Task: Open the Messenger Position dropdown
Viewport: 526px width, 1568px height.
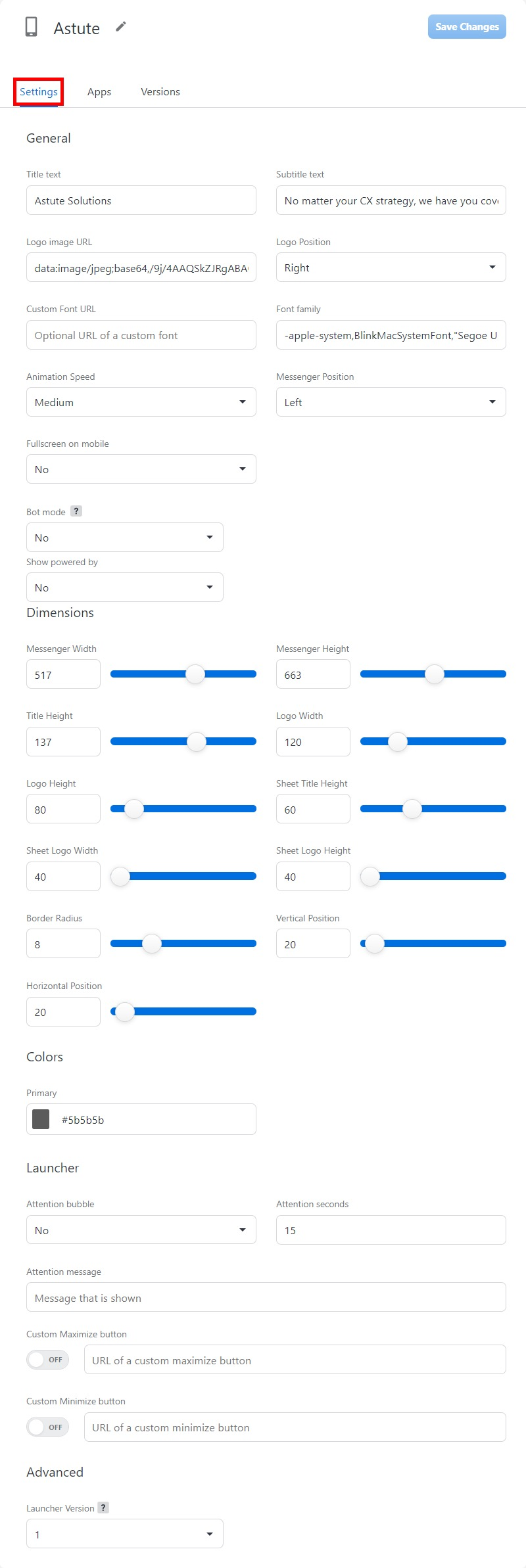Action: click(391, 402)
